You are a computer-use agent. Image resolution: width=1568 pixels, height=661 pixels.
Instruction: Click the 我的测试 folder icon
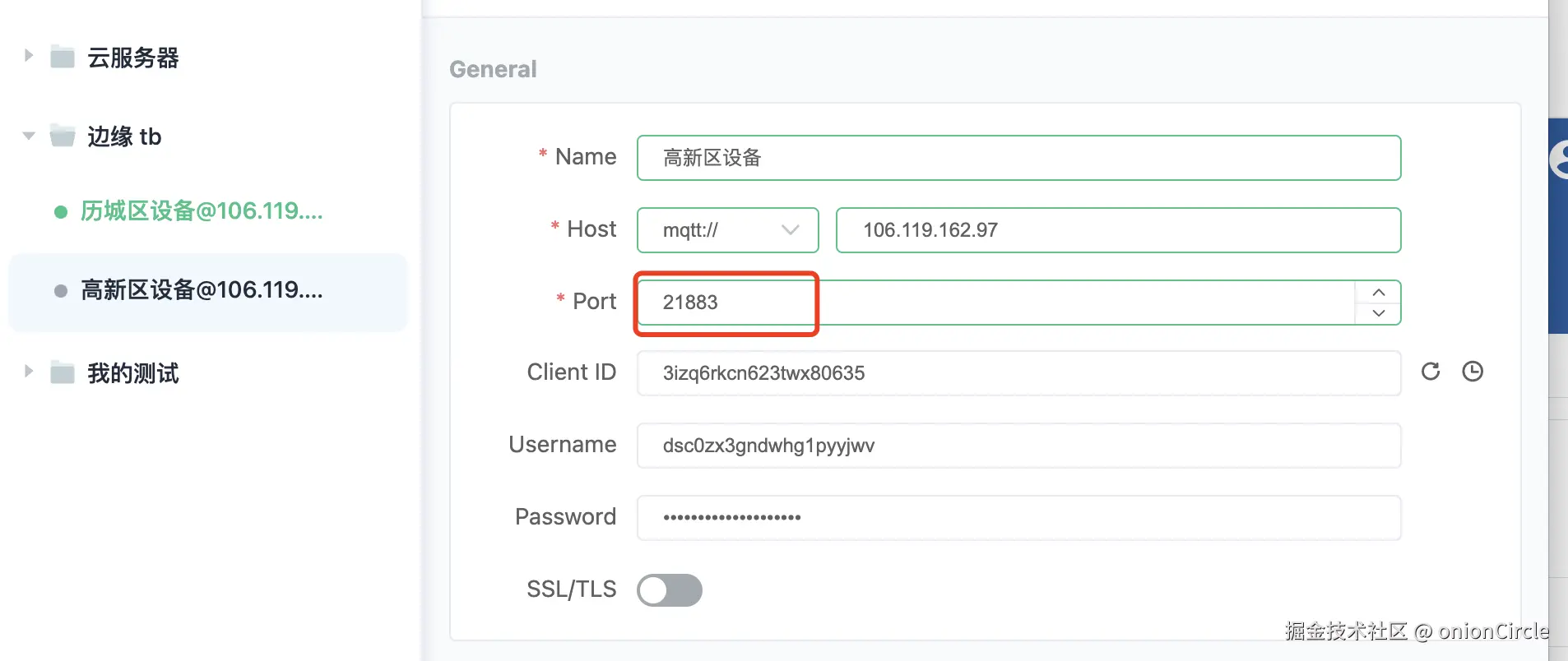[63, 372]
